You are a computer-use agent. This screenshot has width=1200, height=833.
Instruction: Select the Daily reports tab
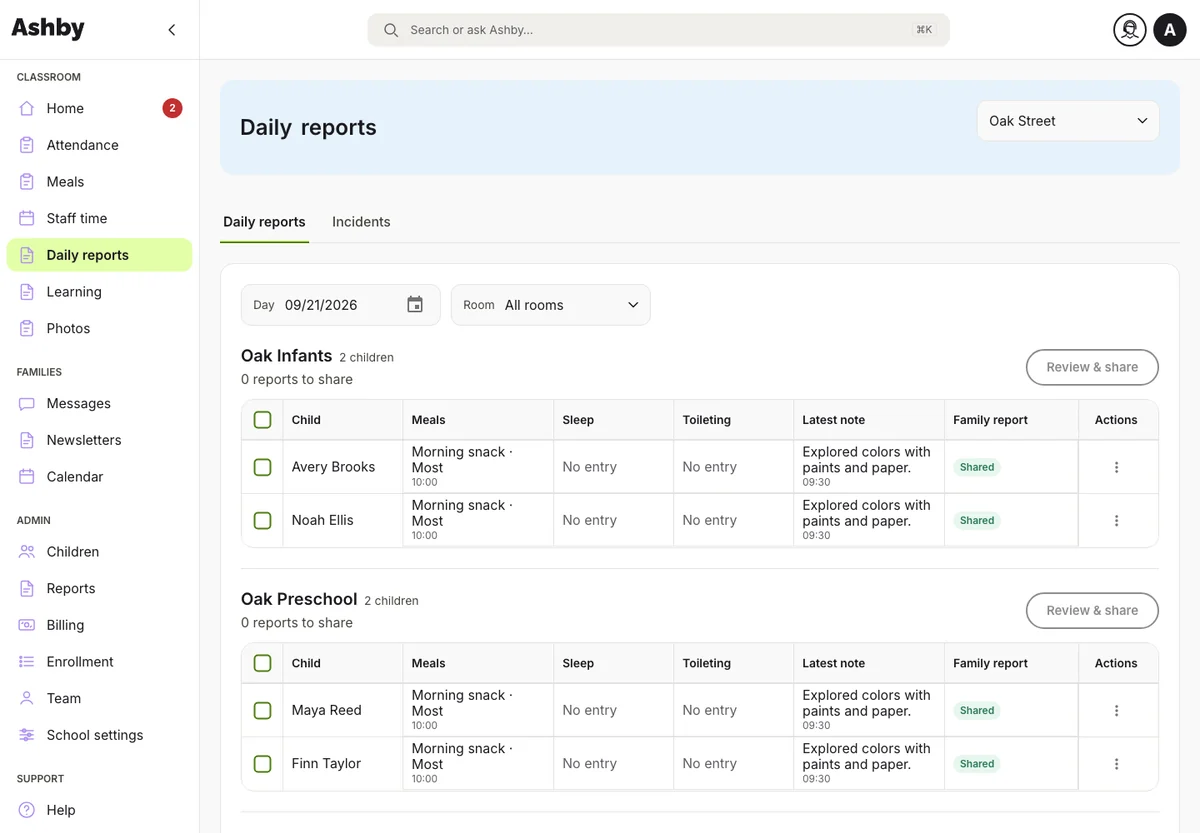point(264,222)
